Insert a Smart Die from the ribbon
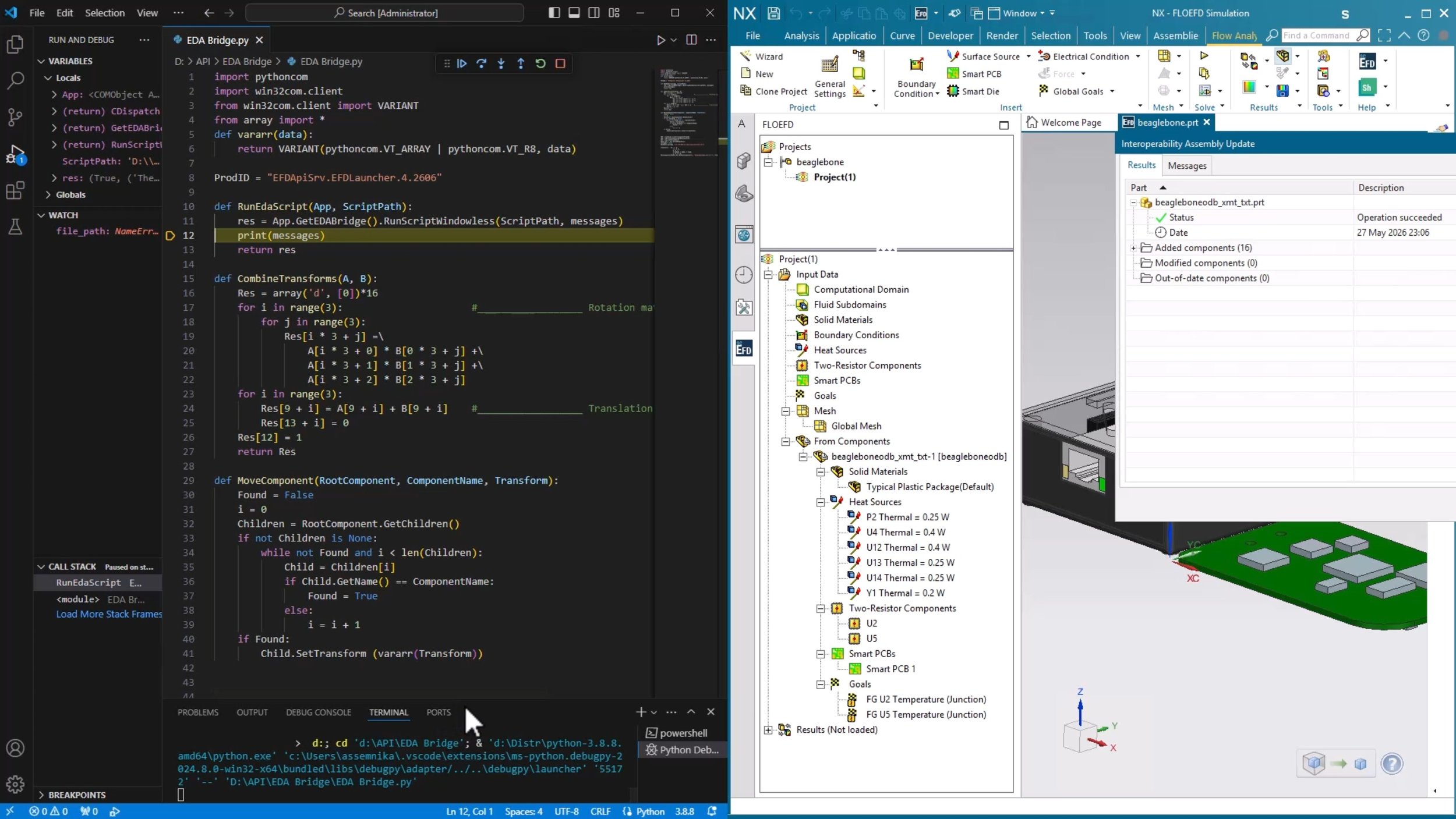Viewport: 1456px width, 819px height. coord(973,91)
